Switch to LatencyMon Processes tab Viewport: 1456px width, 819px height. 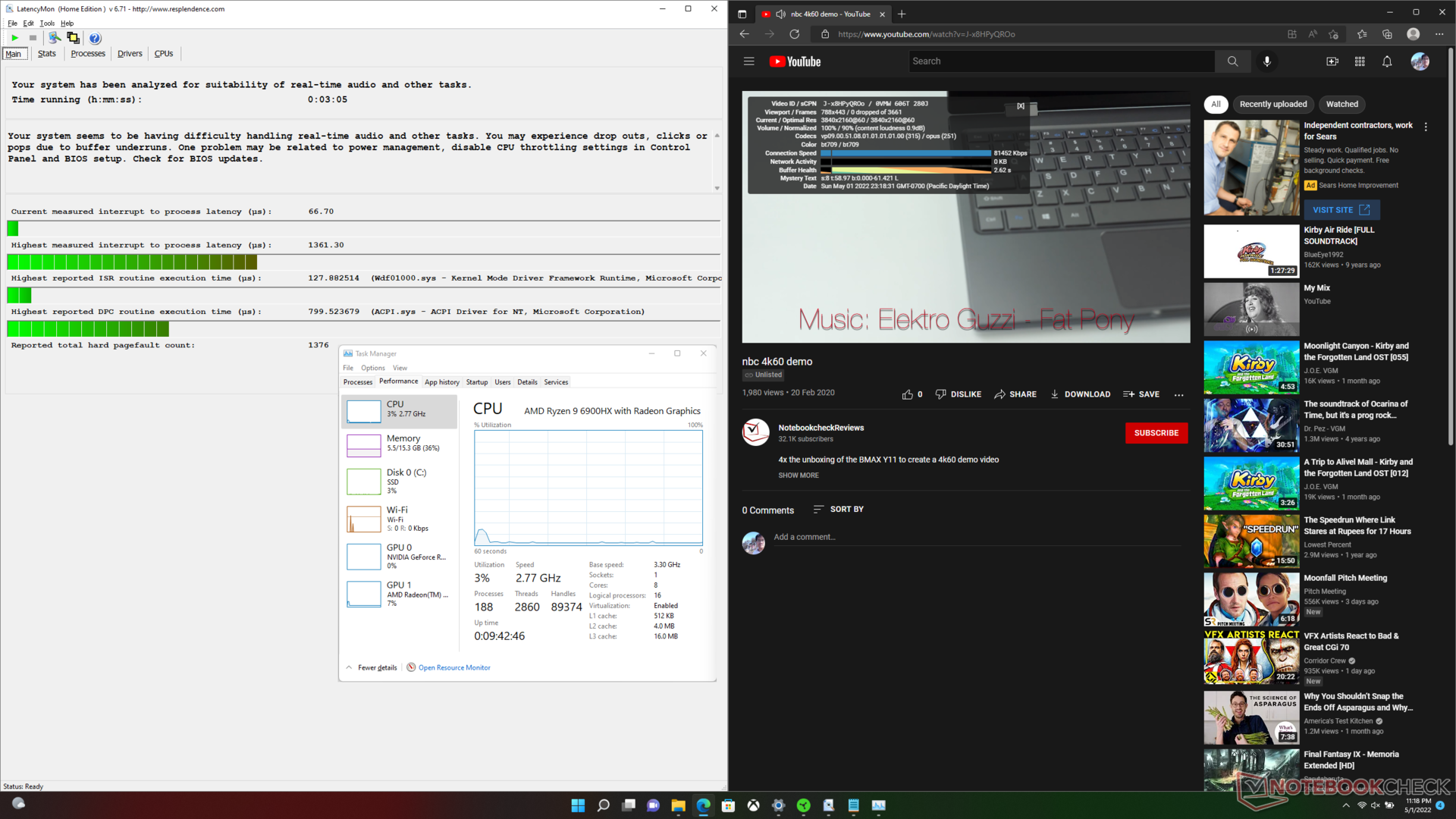(88, 54)
